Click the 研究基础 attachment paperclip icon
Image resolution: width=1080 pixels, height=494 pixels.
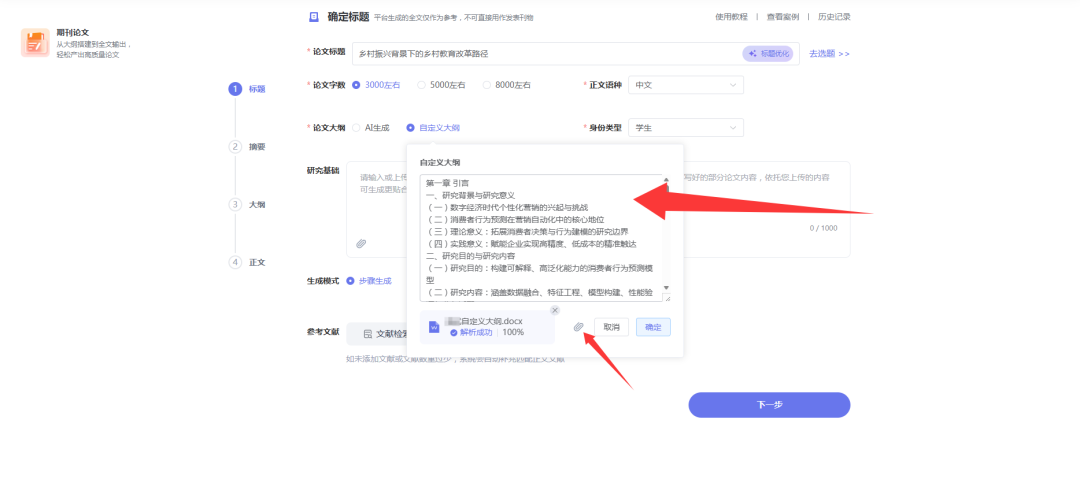(x=361, y=243)
